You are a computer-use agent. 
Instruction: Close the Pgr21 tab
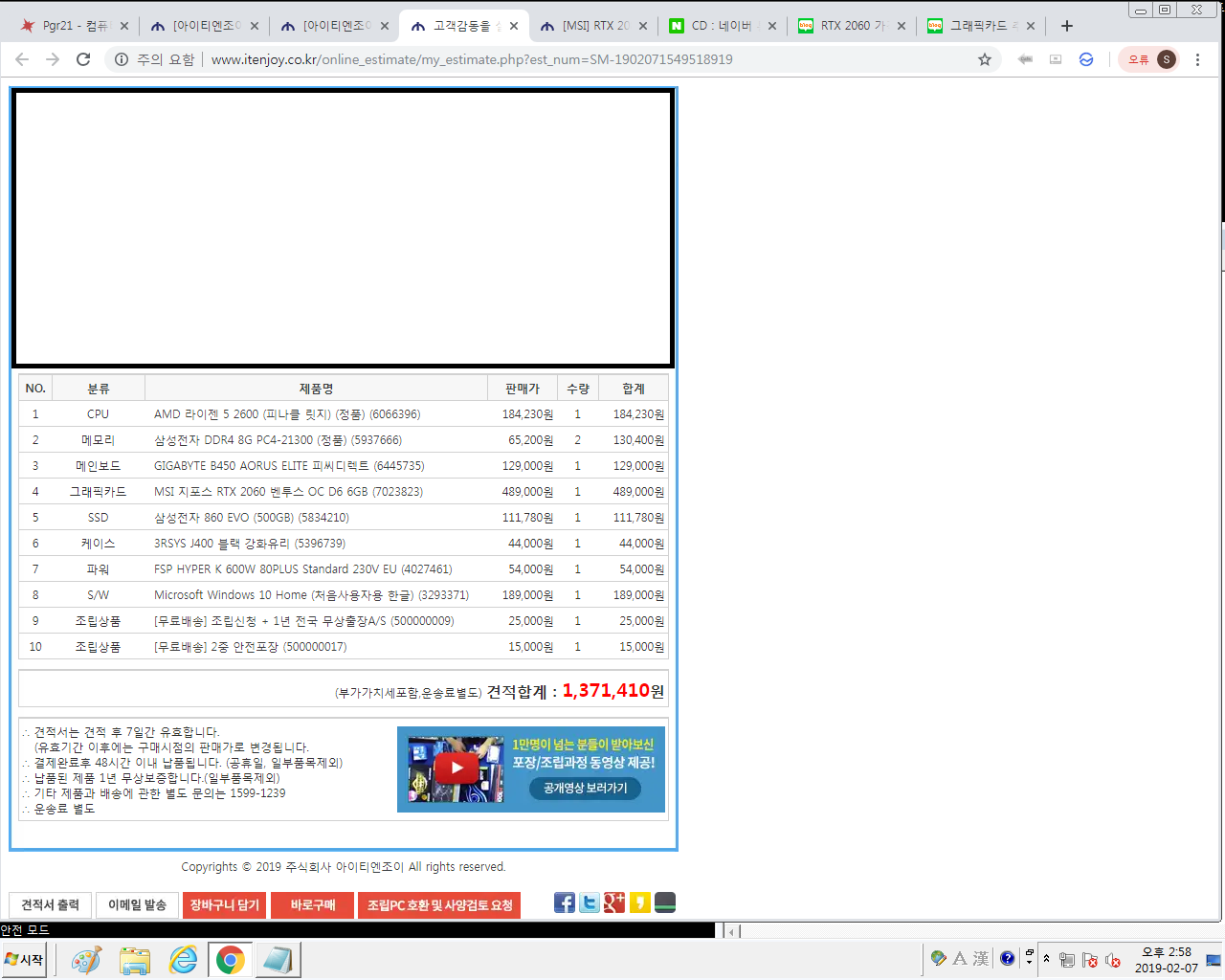click(124, 26)
